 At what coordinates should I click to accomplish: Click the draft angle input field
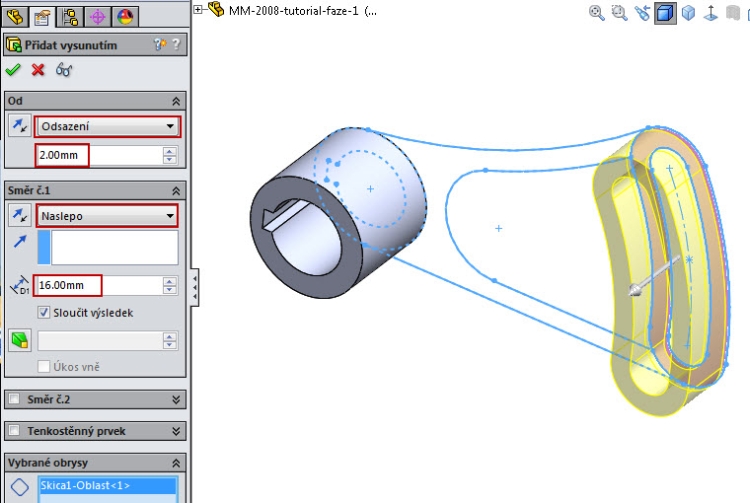(x=100, y=341)
